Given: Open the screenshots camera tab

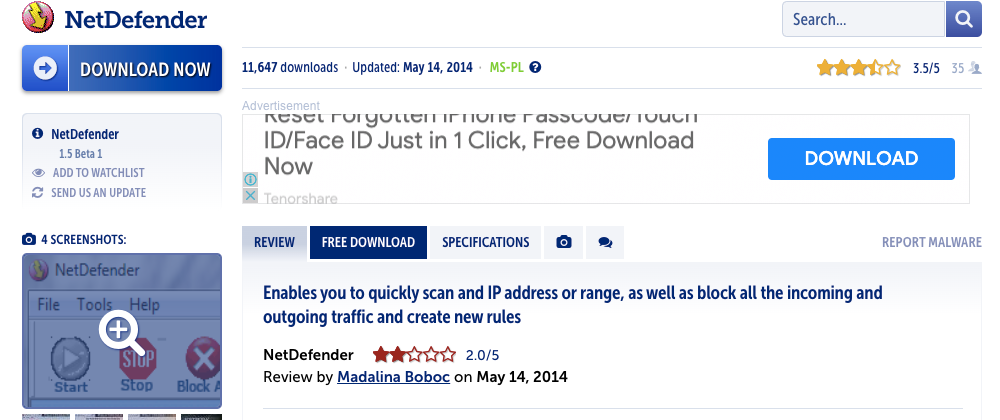Looking at the screenshot, I should pos(563,242).
